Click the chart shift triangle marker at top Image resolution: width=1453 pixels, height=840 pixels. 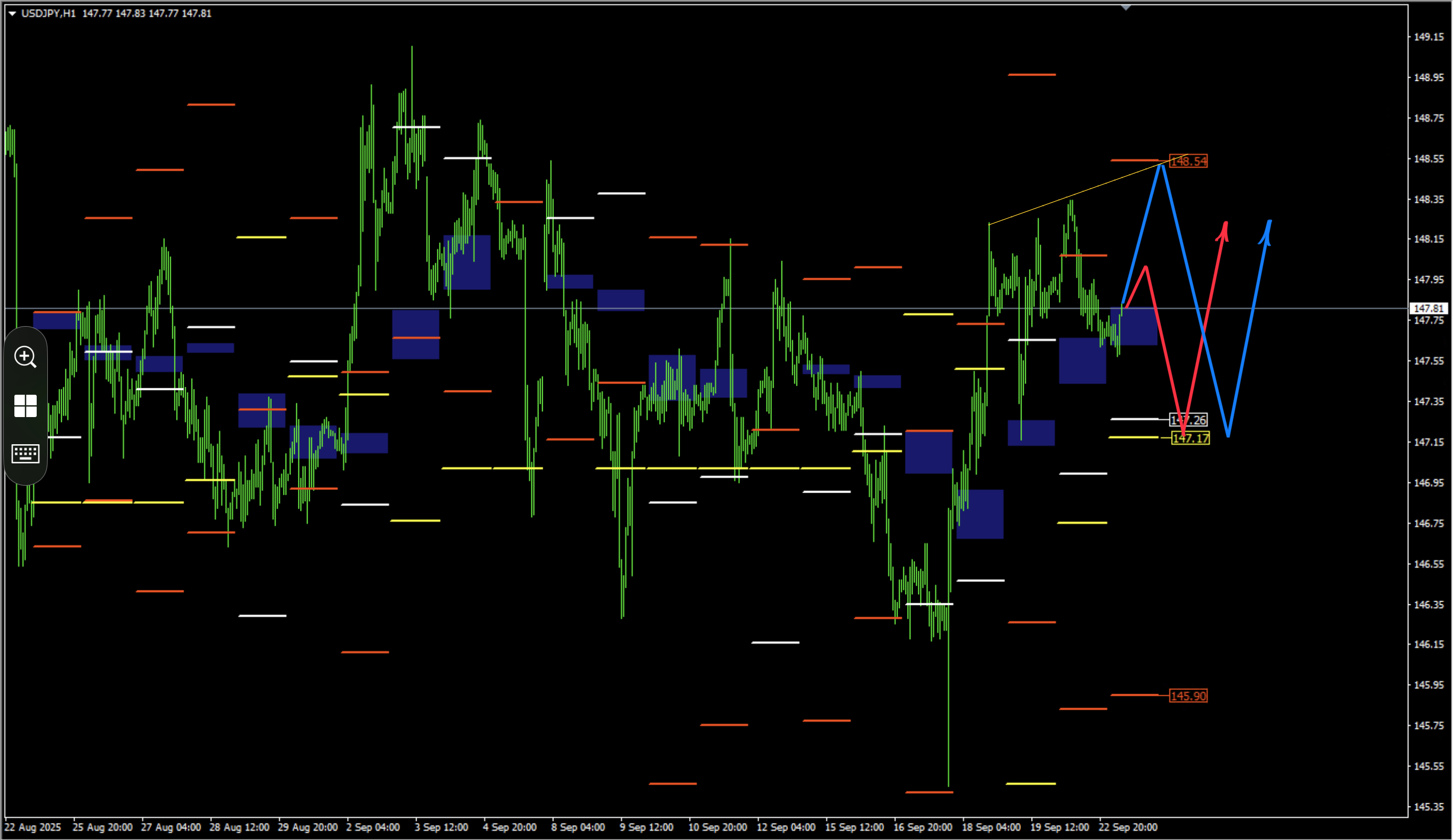[x=1125, y=7]
